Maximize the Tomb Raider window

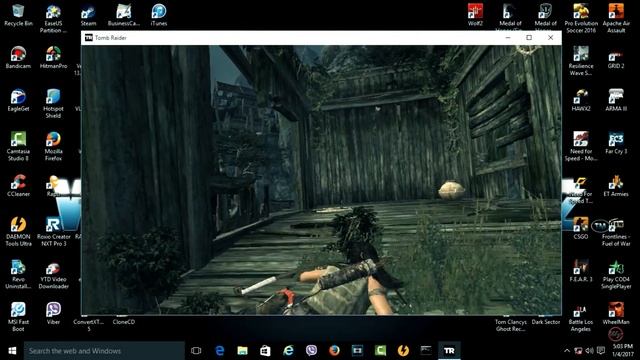(x=529, y=38)
